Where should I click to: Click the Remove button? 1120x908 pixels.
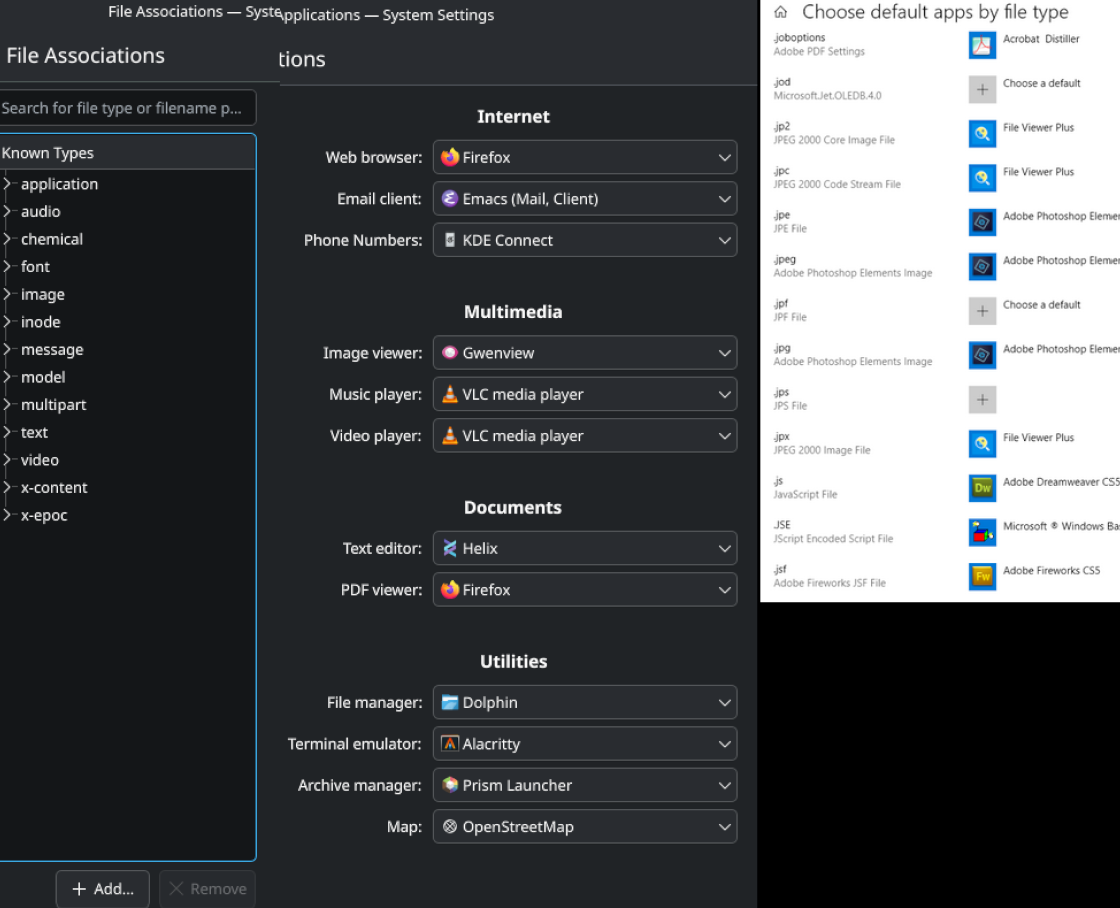click(207, 889)
